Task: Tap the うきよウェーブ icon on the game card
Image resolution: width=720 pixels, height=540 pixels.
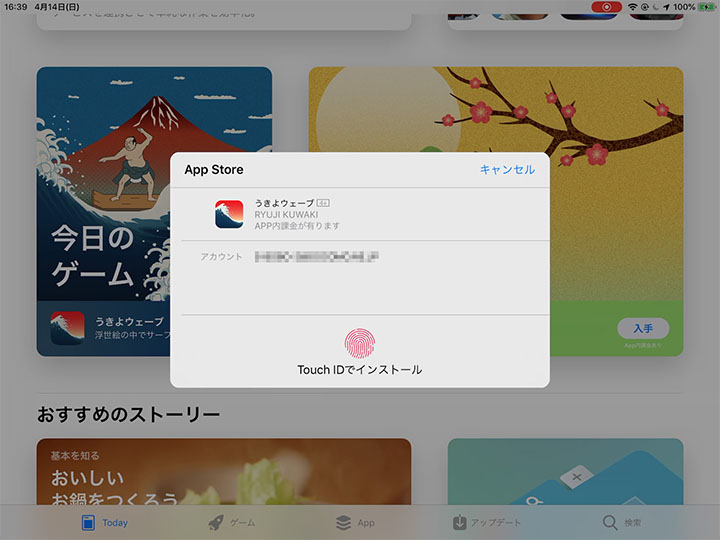Action: [x=68, y=328]
